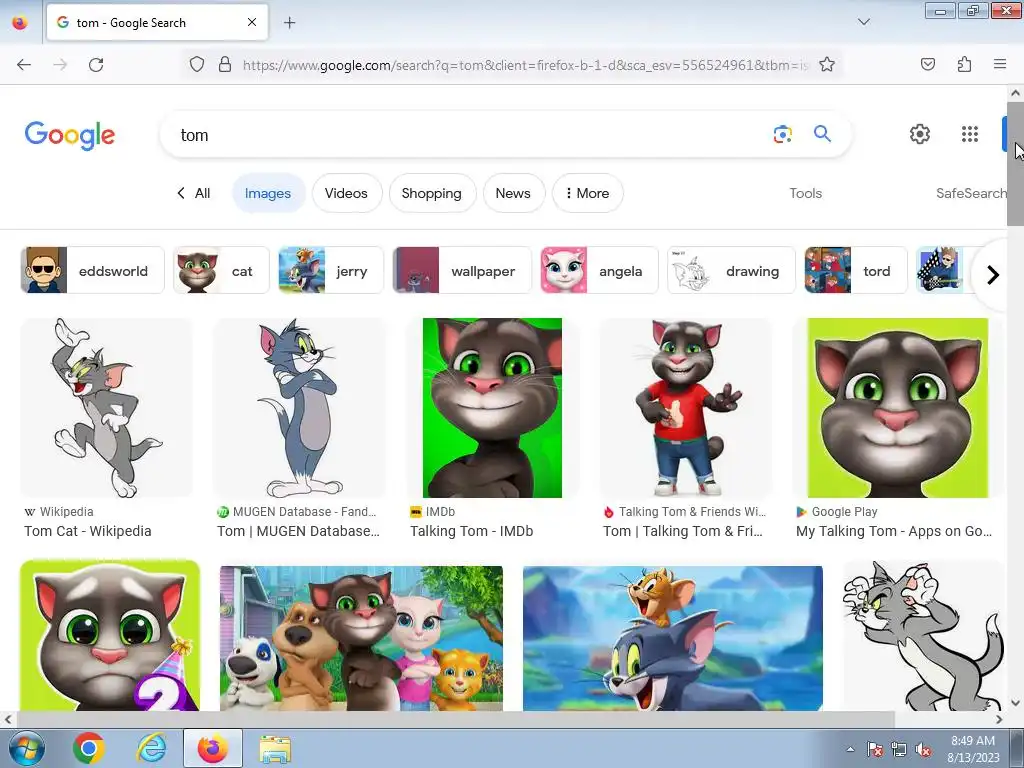
Task: Switch to Firefox taskbar button
Action: pyautogui.click(x=213, y=748)
